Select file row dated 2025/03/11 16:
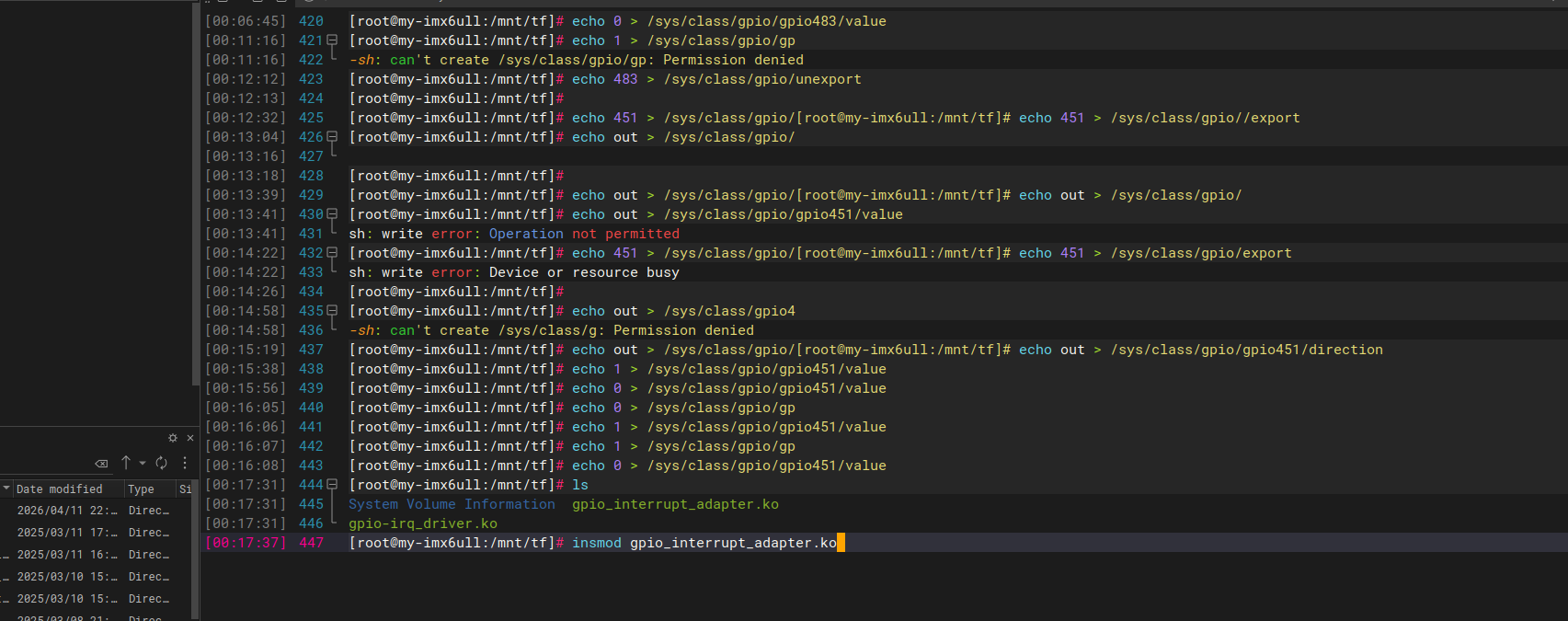The height and width of the screenshot is (621, 1568). 95,555
